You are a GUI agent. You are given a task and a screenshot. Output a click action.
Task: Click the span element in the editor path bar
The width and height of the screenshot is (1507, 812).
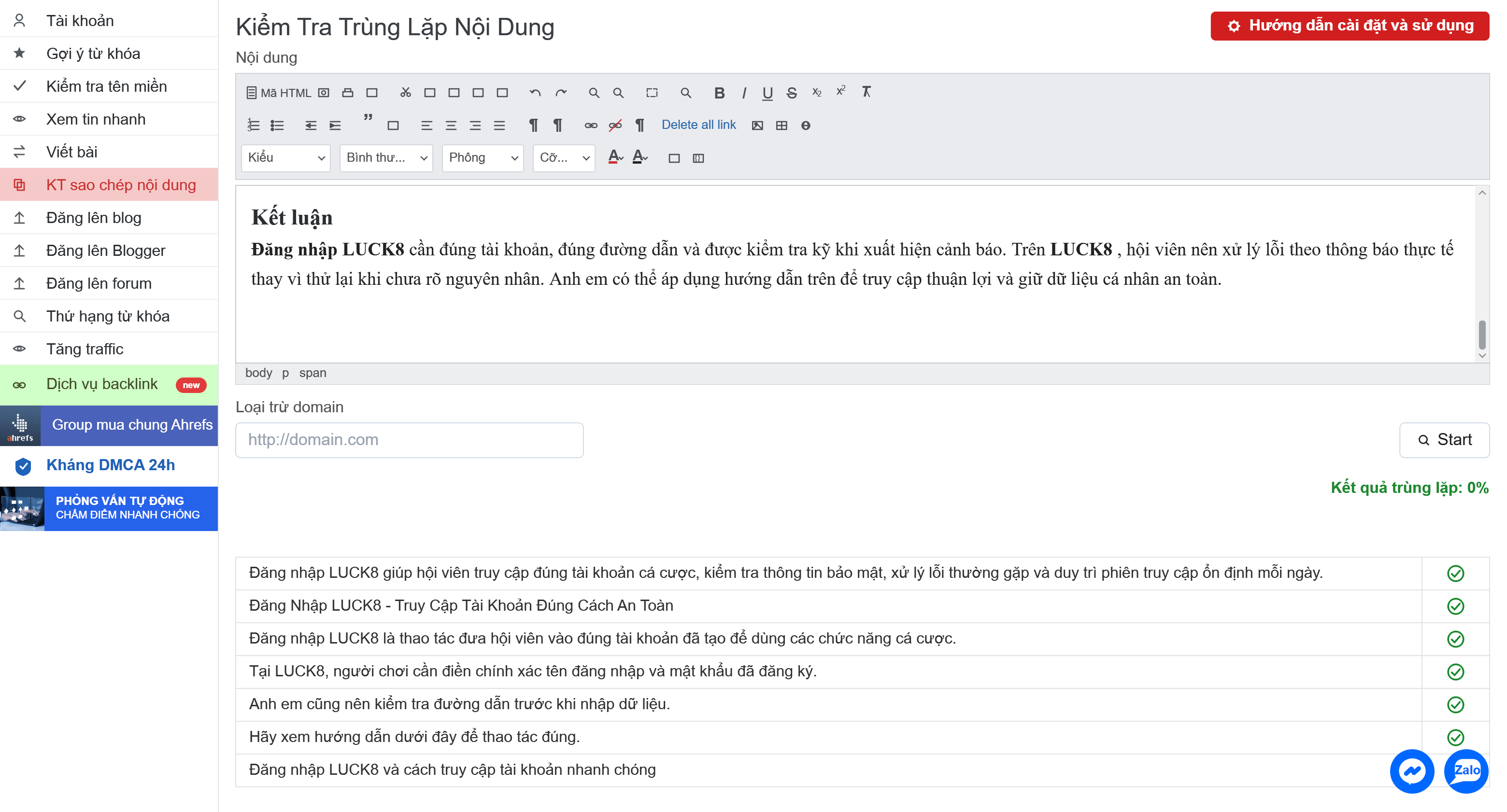(x=313, y=372)
